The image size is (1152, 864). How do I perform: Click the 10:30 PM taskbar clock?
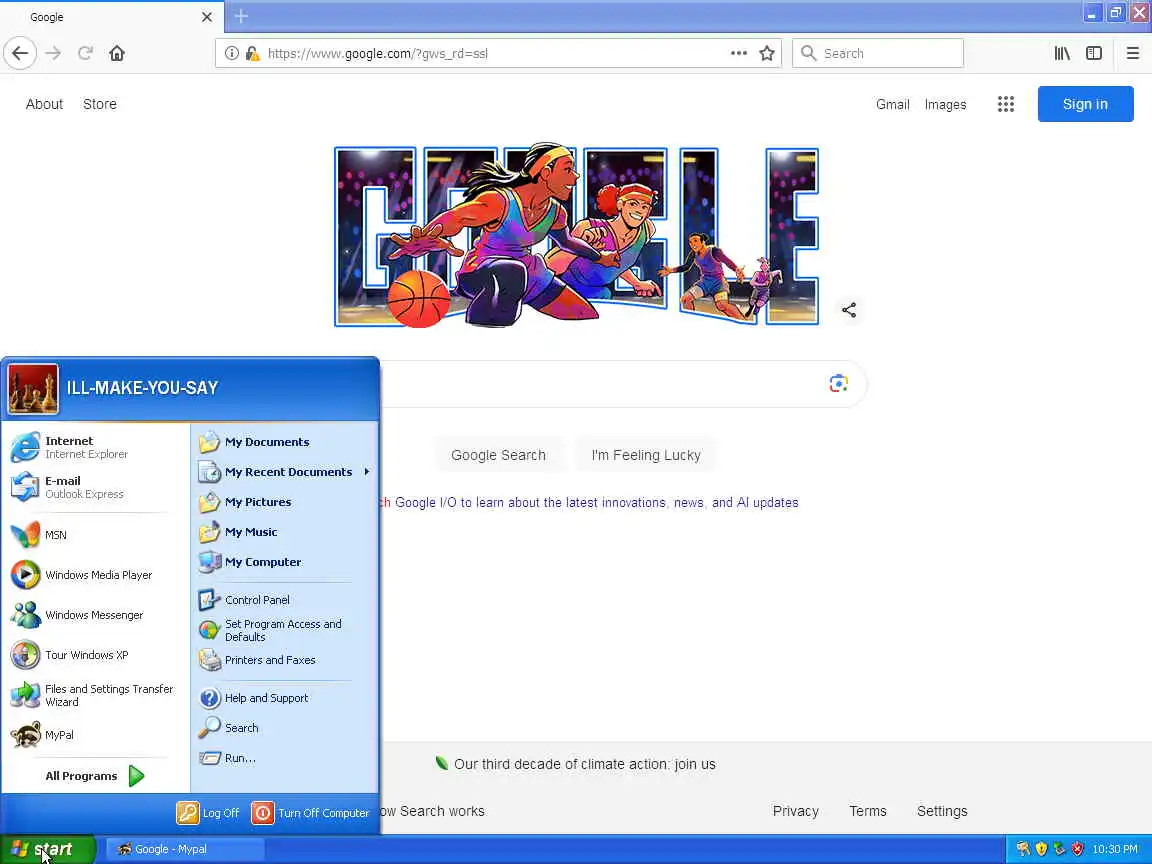coord(1115,849)
